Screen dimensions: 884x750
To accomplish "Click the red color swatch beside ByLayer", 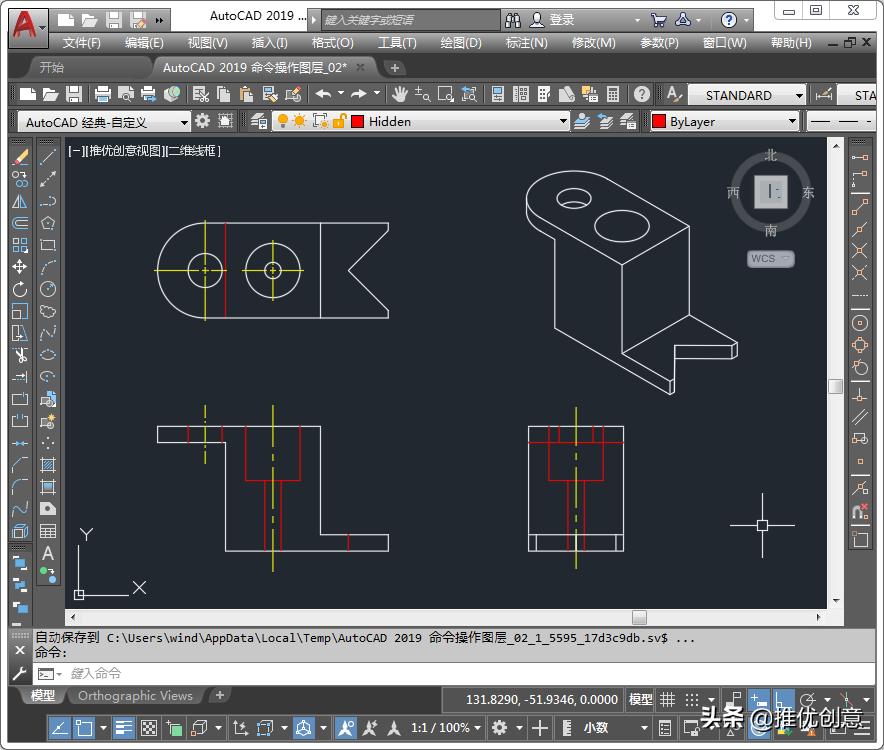I will [x=661, y=121].
